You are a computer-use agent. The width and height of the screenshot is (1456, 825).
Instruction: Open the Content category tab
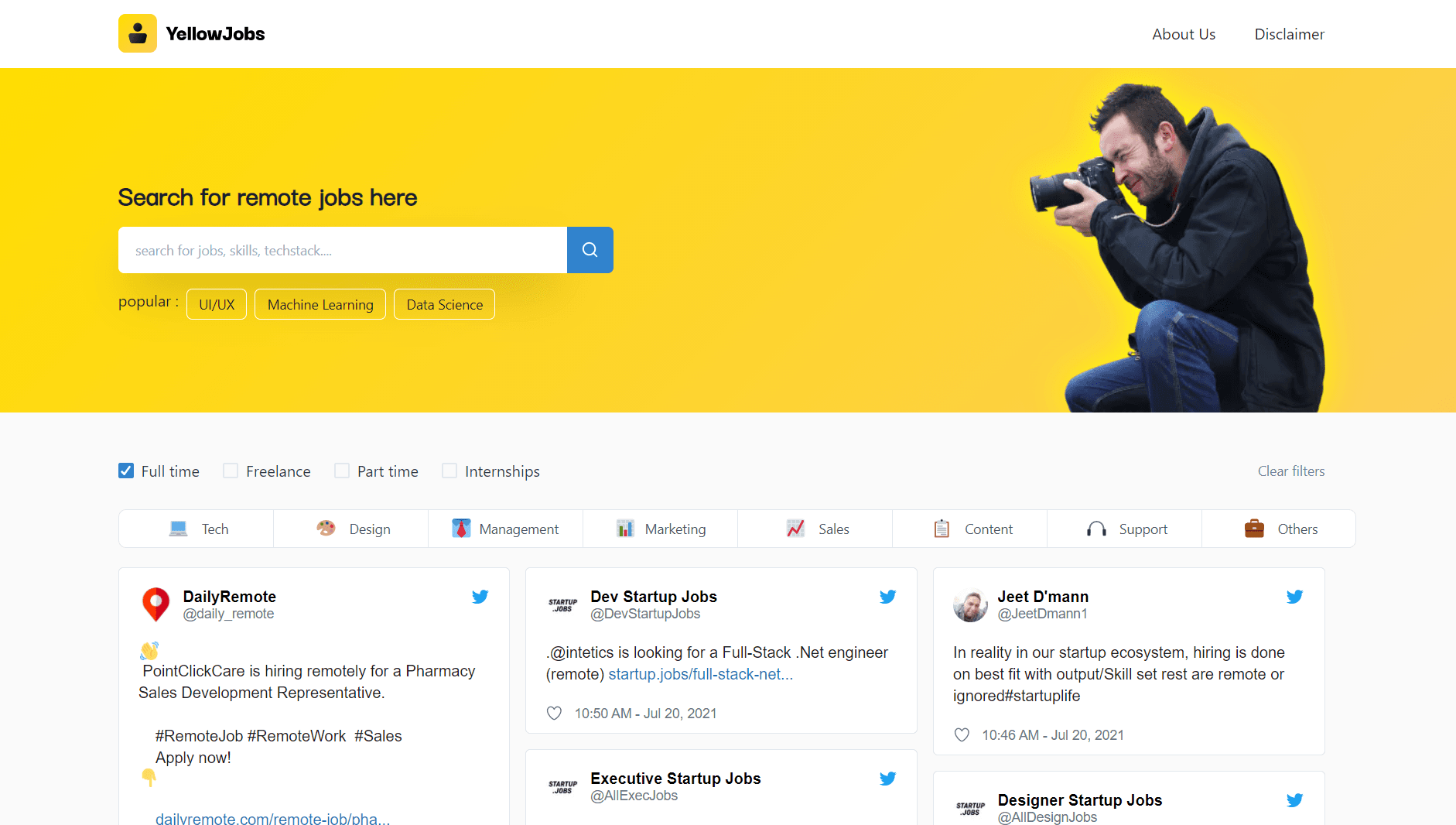tap(970, 529)
